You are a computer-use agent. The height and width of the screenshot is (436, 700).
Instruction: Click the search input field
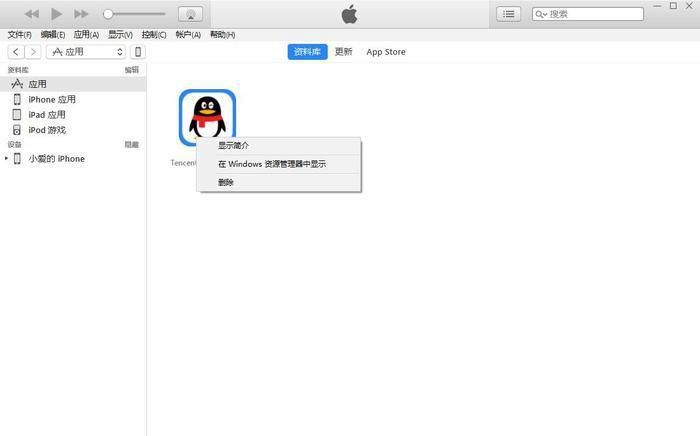tap(588, 14)
